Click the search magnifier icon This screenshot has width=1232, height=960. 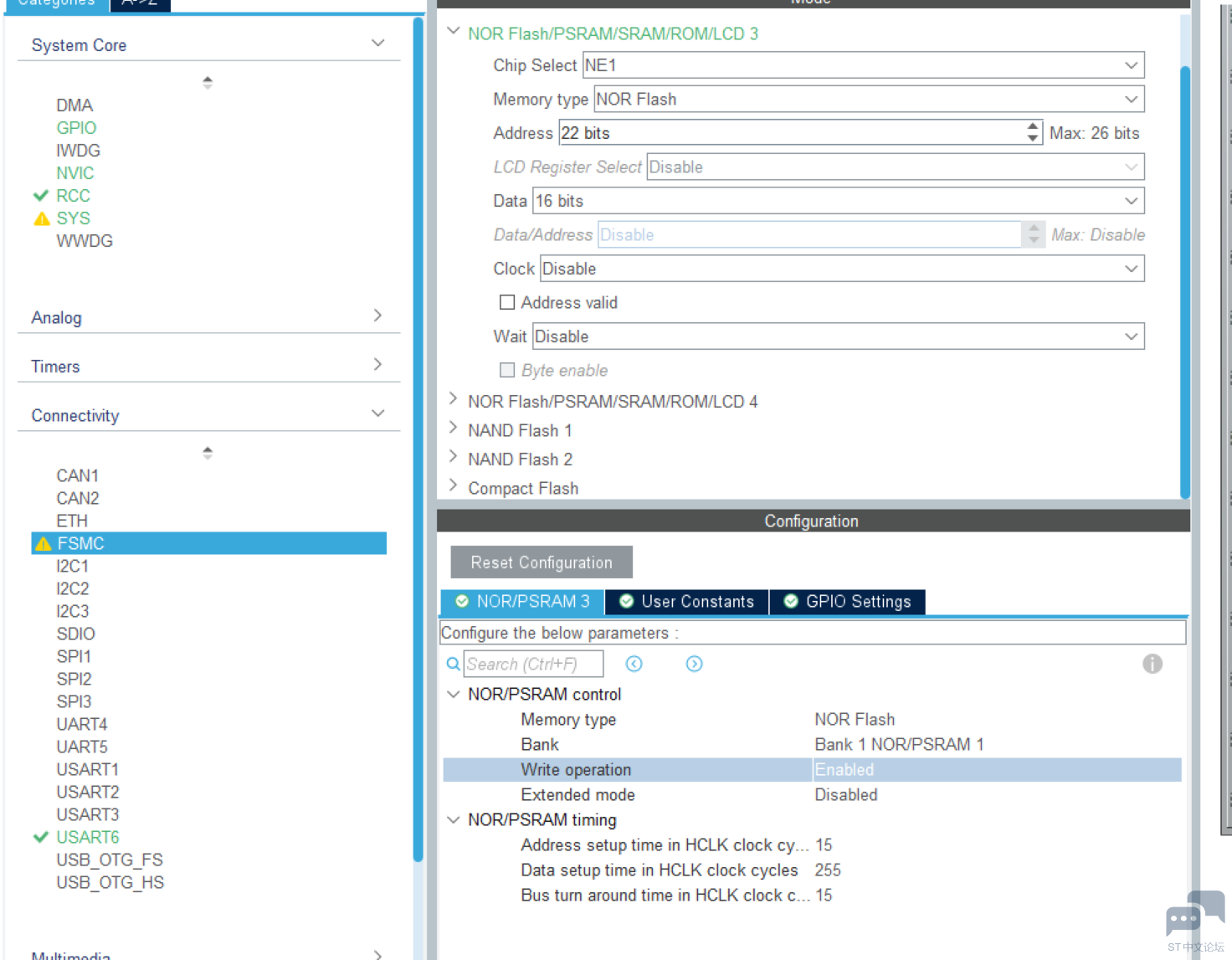pyautogui.click(x=453, y=664)
